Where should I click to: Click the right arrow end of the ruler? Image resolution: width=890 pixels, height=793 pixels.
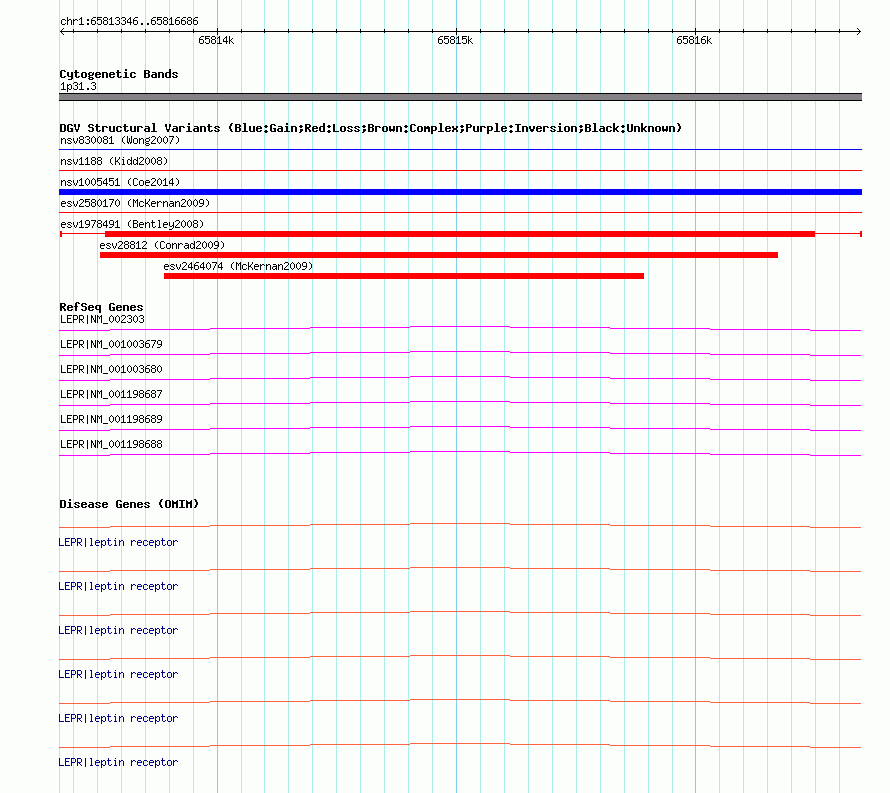pyautogui.click(x=859, y=32)
